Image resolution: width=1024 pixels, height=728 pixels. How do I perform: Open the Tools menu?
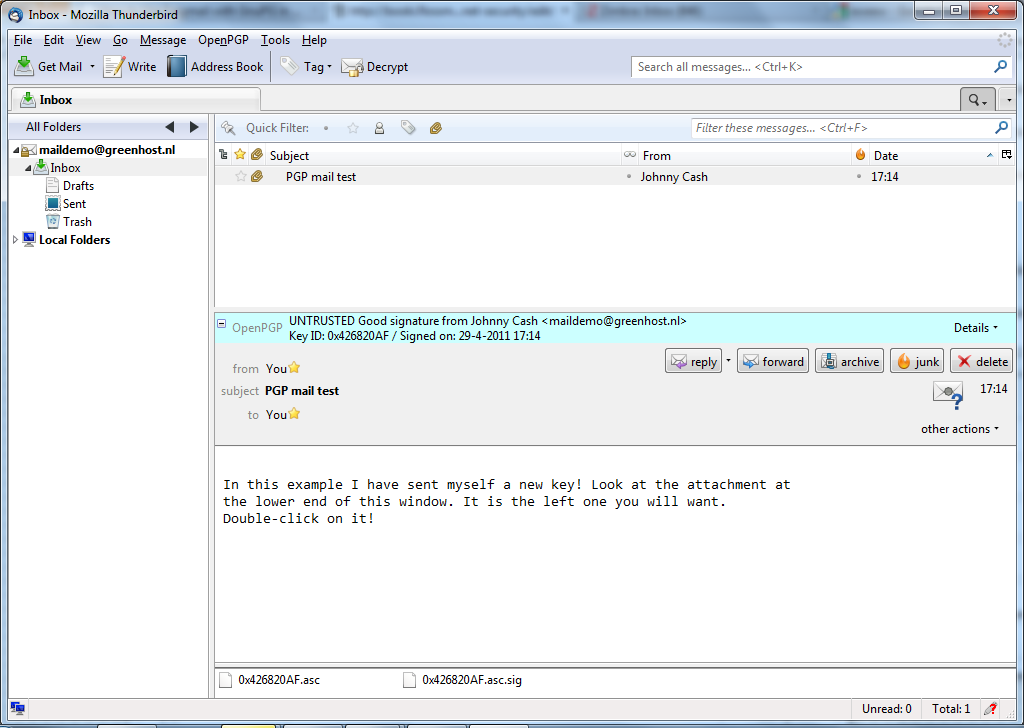click(x=275, y=40)
